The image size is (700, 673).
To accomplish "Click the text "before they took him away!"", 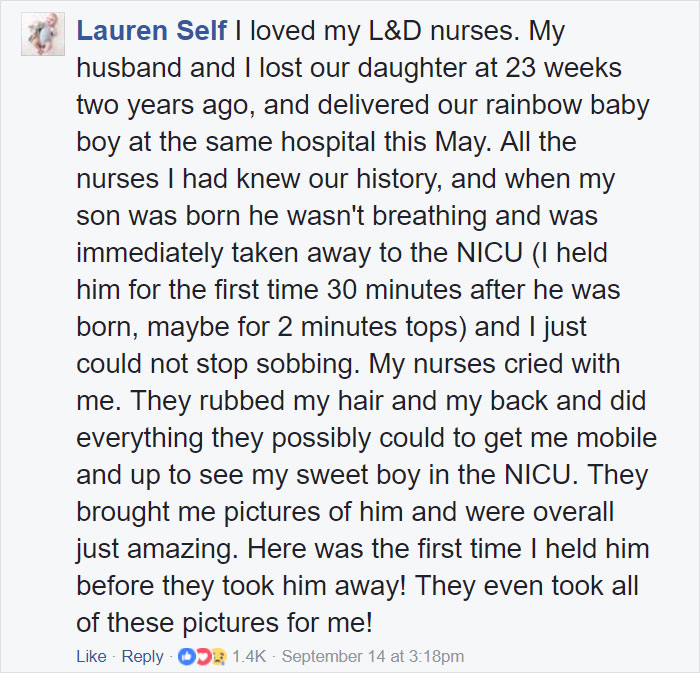I will (x=241, y=586).
